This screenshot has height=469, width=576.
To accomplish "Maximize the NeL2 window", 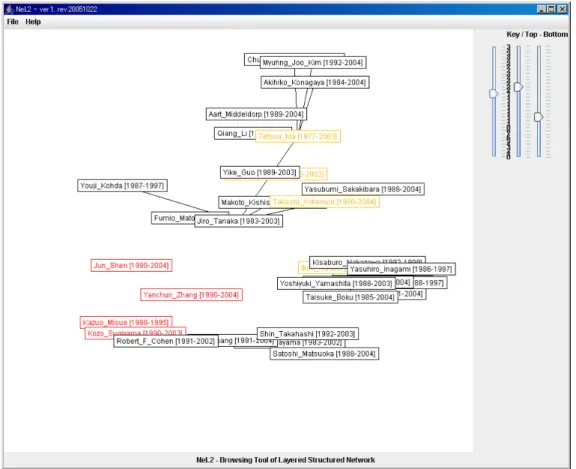I will pos(551,9).
